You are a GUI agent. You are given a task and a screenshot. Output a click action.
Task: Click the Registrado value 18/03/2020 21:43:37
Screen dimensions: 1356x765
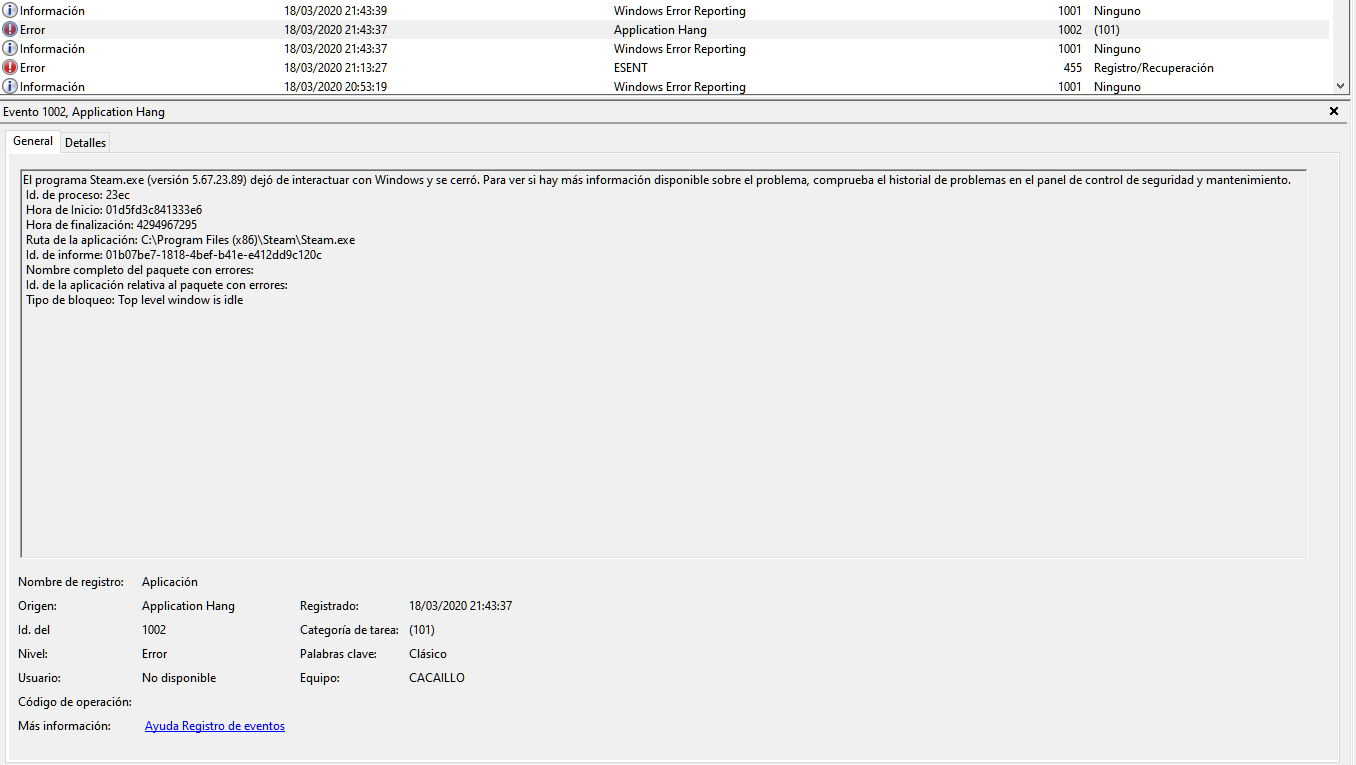pos(461,606)
